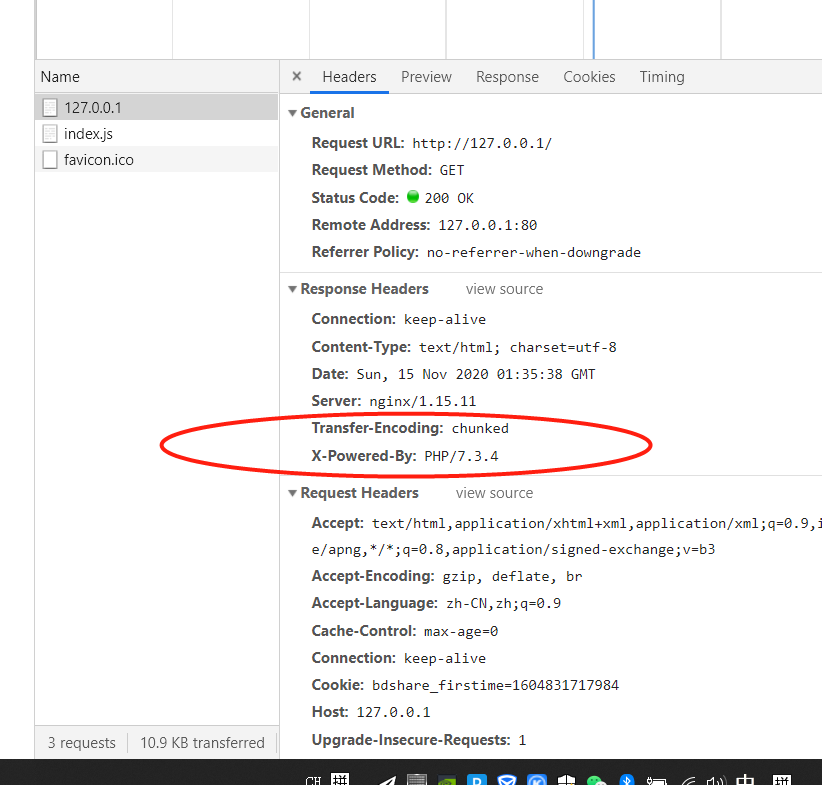Click the NVIDIA system tray icon
Image resolution: width=822 pixels, height=785 pixels.
447,778
